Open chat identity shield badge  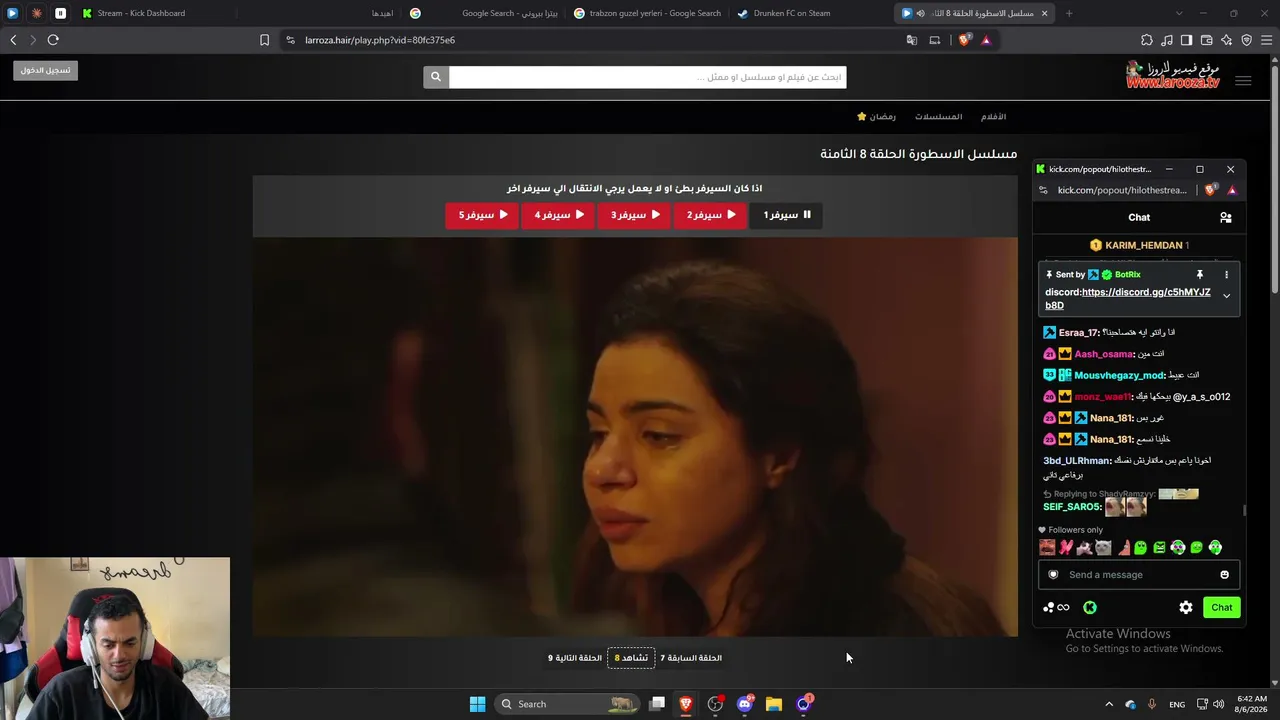point(1053,575)
